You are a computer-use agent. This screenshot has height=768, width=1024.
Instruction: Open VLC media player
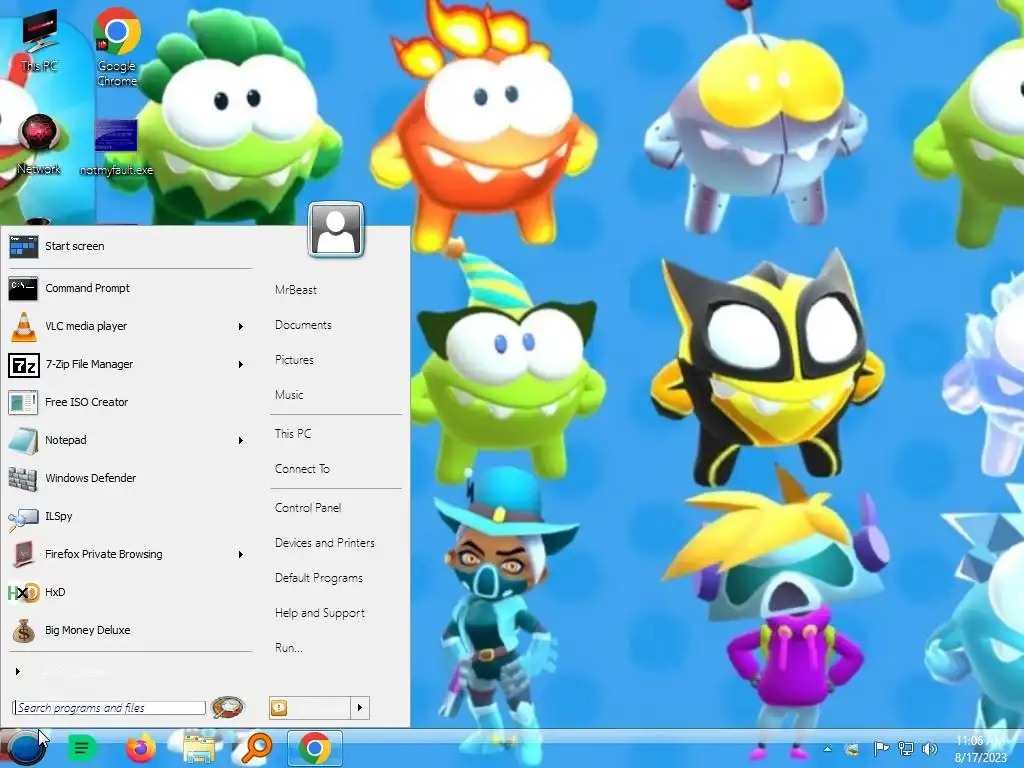tap(129, 326)
